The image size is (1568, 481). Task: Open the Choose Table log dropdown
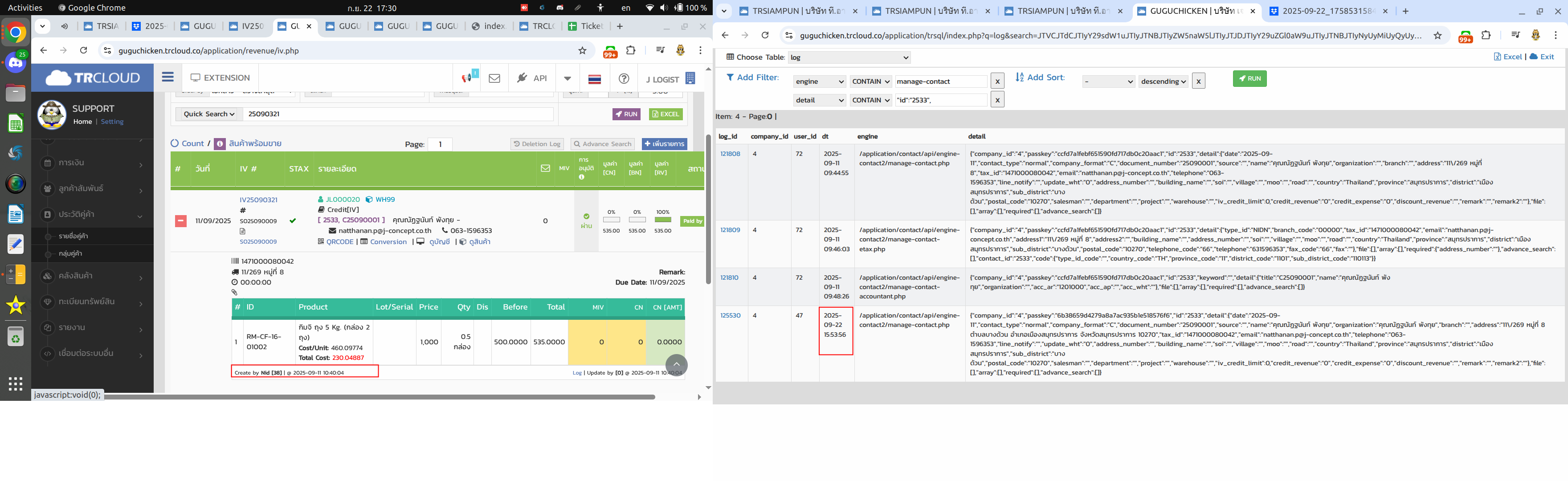[x=849, y=57]
